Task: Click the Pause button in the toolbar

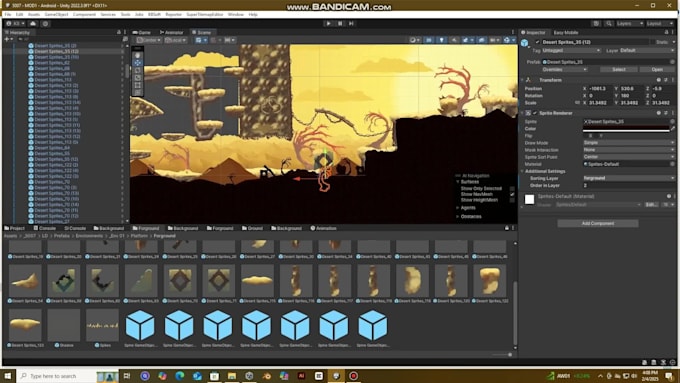Action: [x=340, y=23]
